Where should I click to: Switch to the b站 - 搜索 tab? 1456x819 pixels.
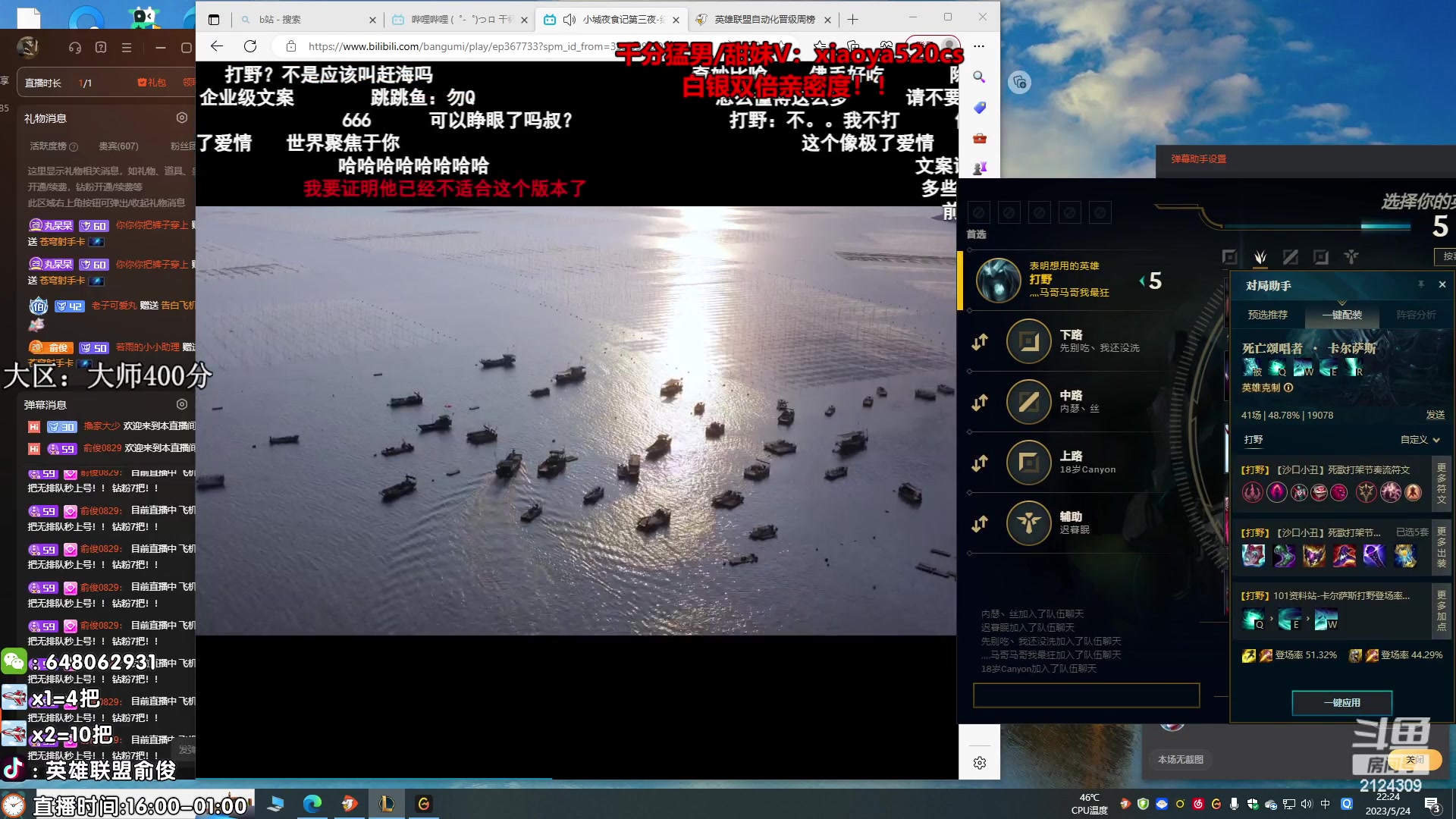point(308,20)
